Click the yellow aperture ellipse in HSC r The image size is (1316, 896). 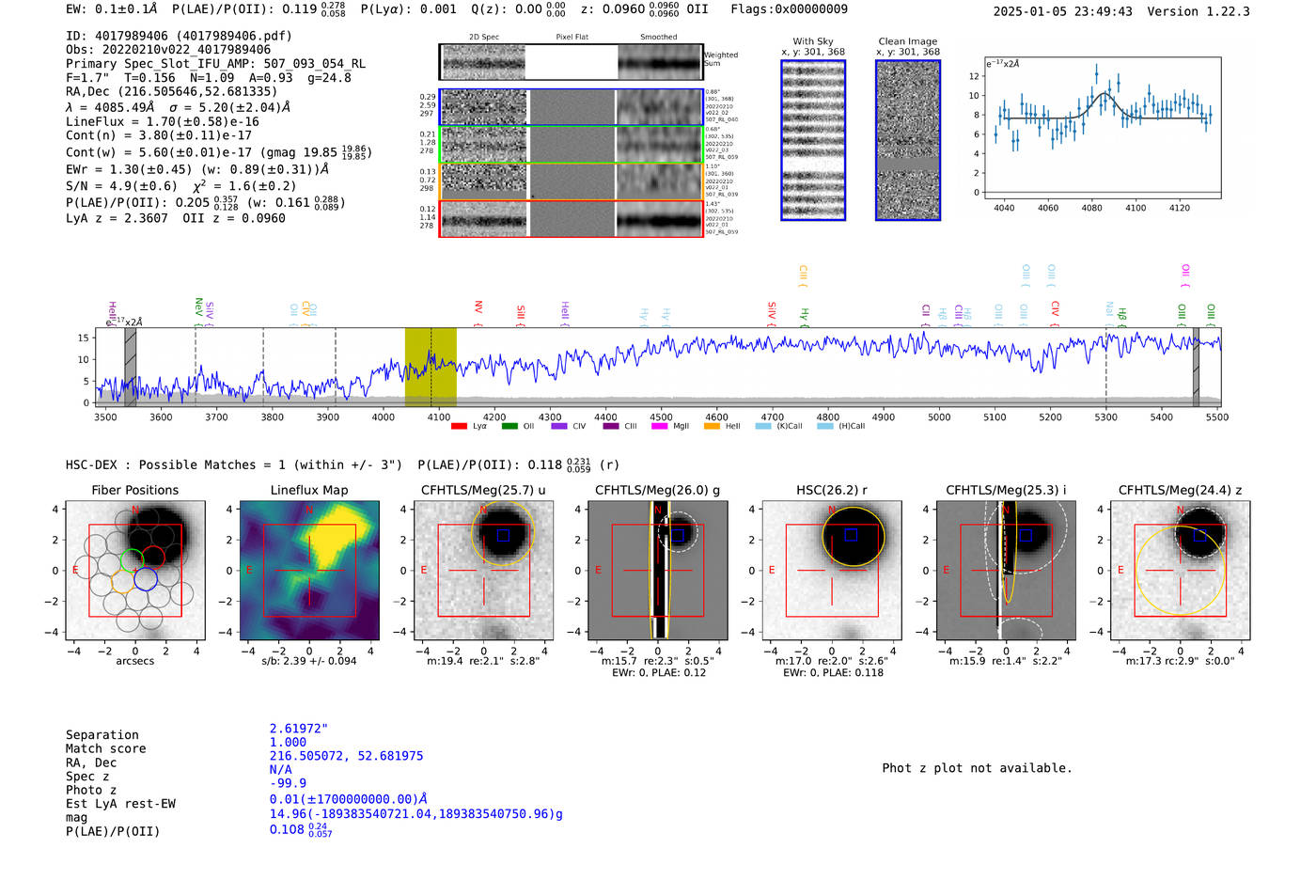click(x=854, y=538)
